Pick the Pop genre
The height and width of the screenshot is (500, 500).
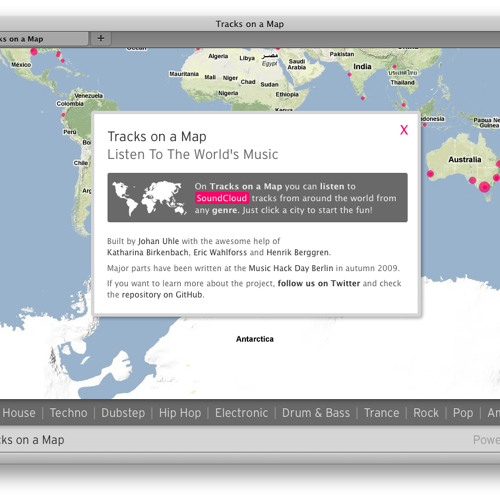(x=463, y=413)
